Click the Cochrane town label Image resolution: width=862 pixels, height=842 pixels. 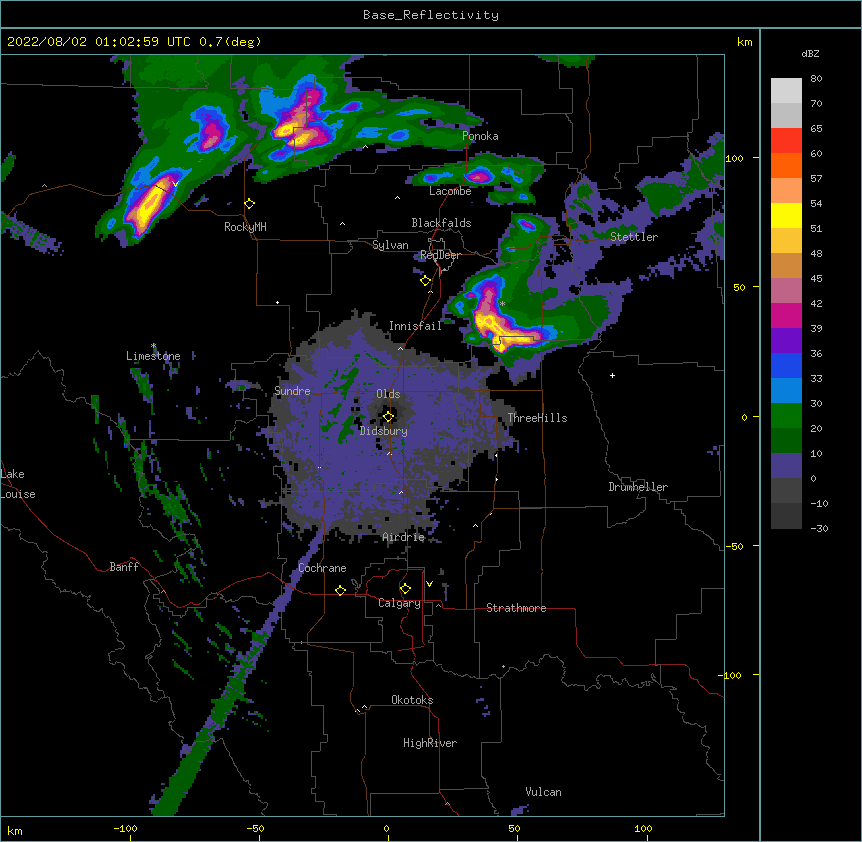[322, 568]
